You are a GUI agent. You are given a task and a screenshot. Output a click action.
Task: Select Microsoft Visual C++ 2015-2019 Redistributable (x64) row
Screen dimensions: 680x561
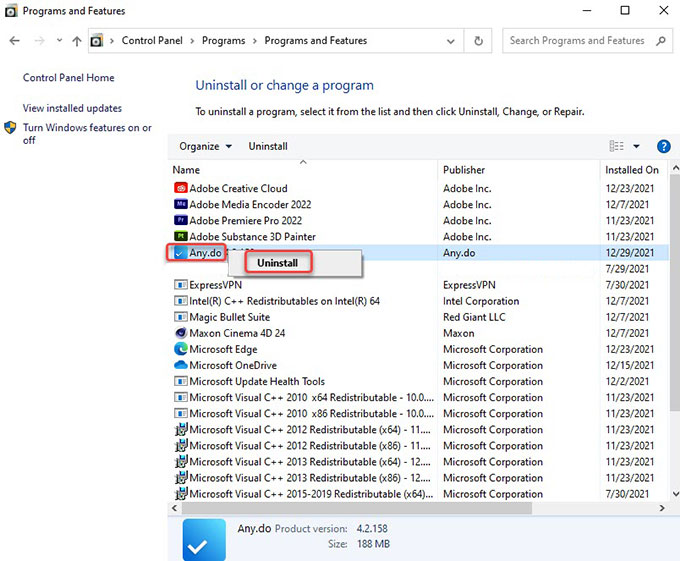pyautogui.click(x=418, y=494)
